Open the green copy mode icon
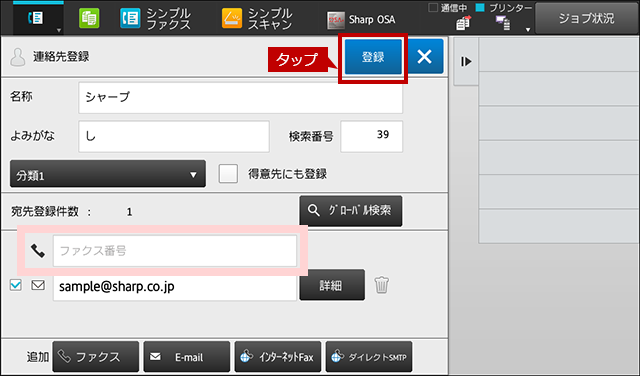 (89, 18)
